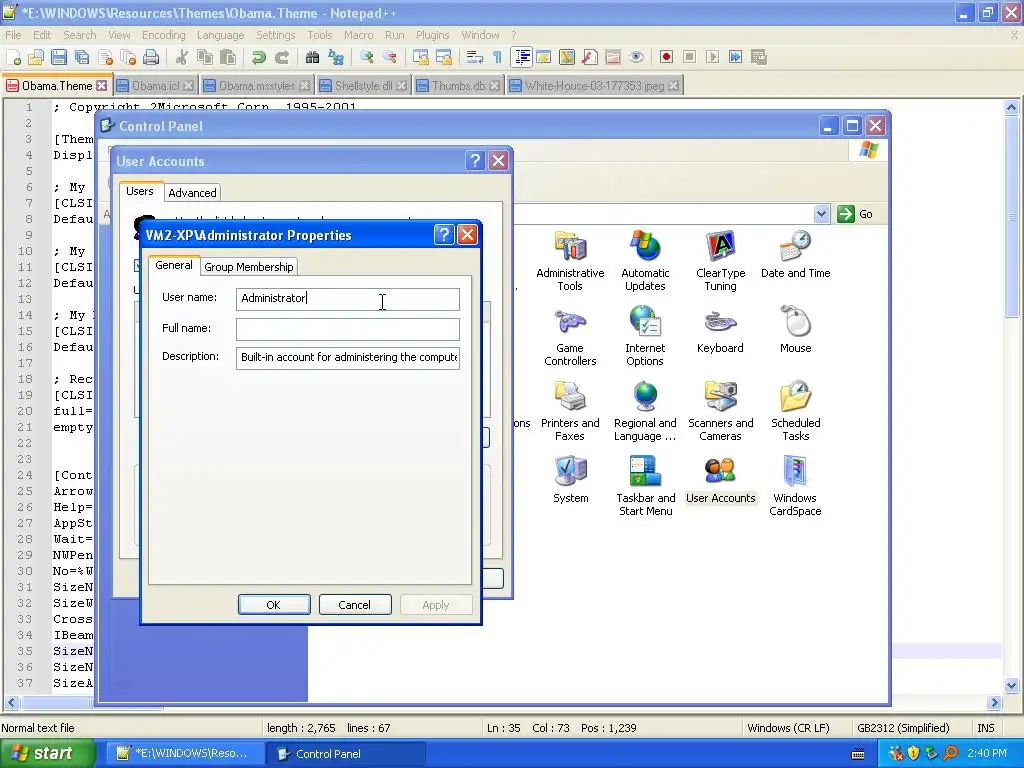The width and height of the screenshot is (1024, 768).
Task: Click OK in Administrator Properties
Action: coord(274,605)
